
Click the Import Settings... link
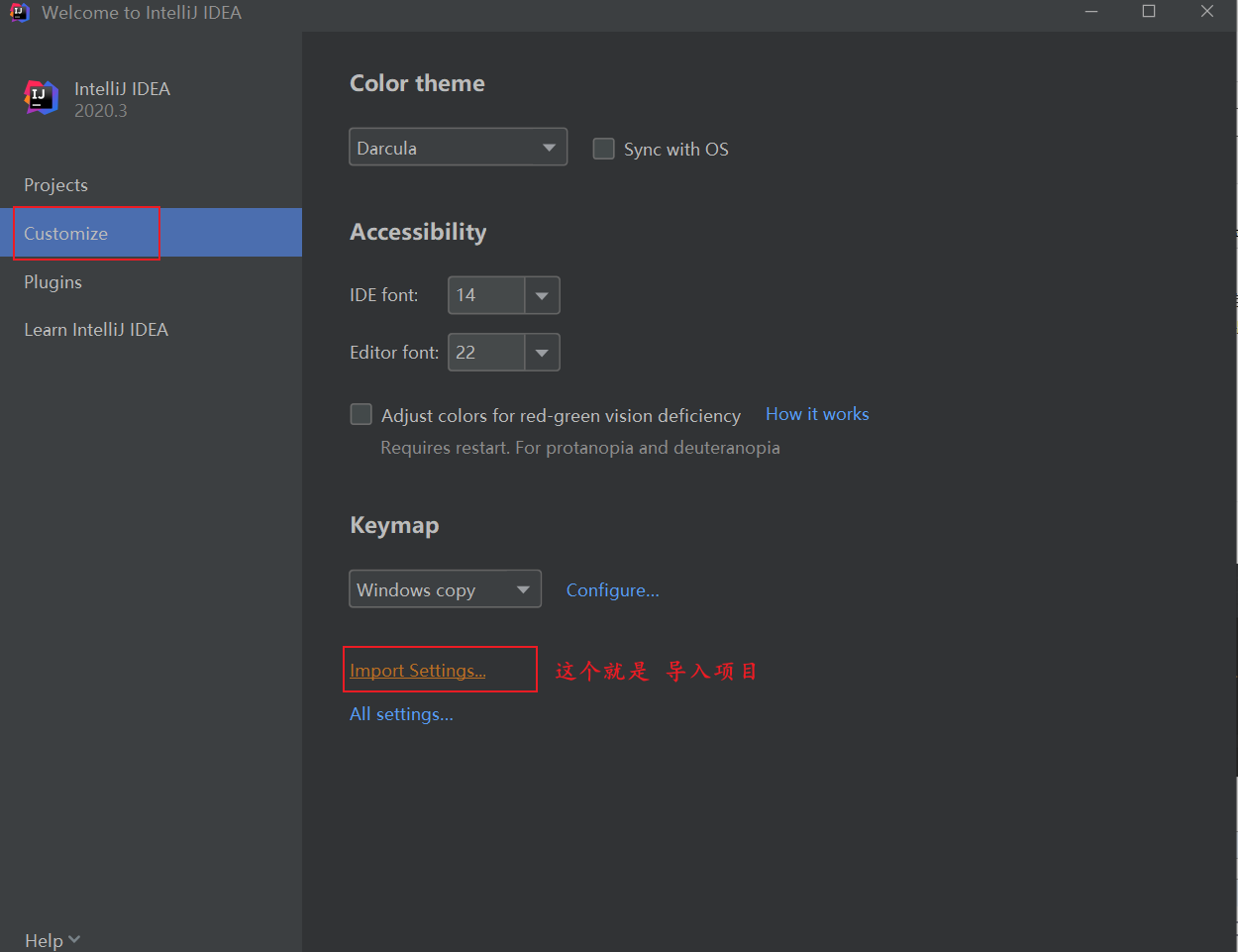pos(417,671)
